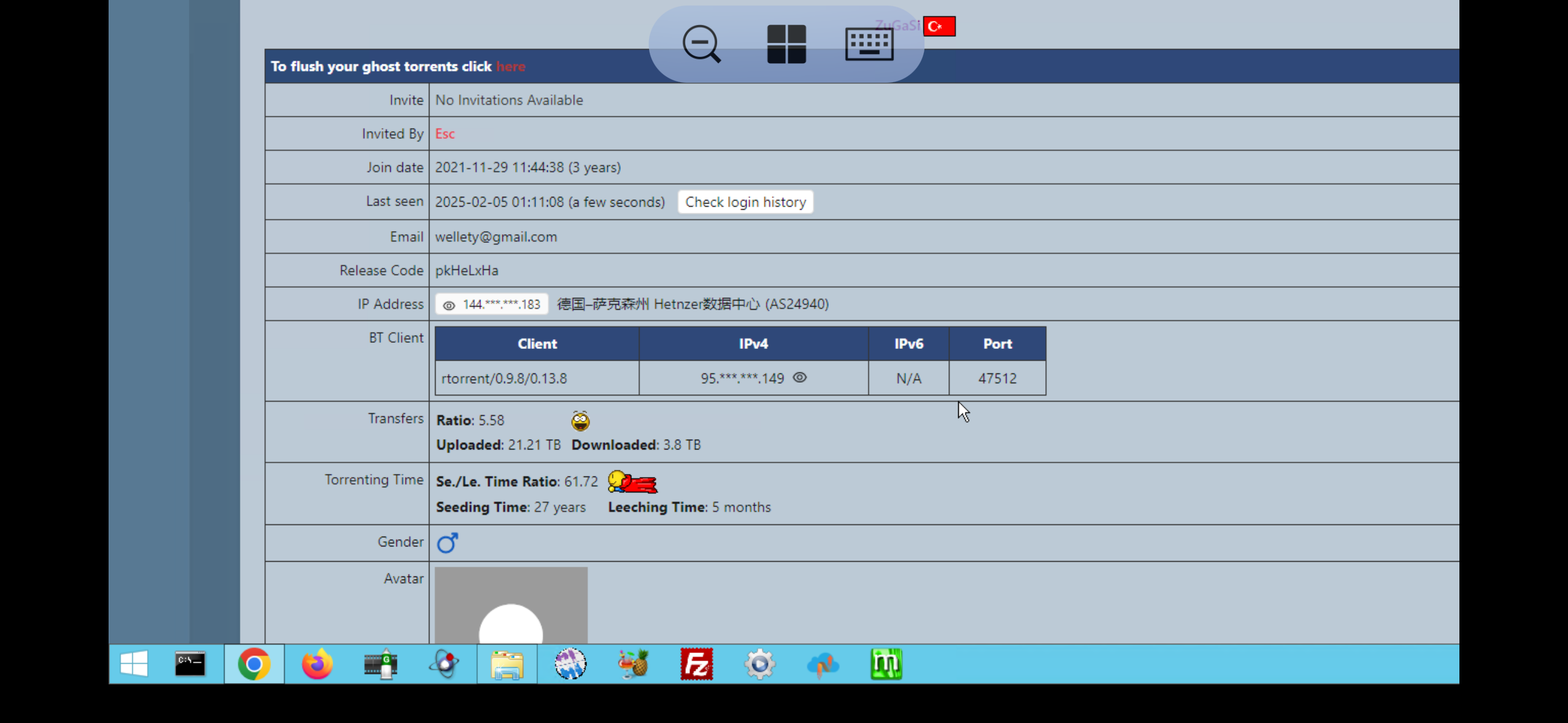
Task: Click the Se./Le. Time Ratio 61.72 value
Action: click(x=517, y=482)
